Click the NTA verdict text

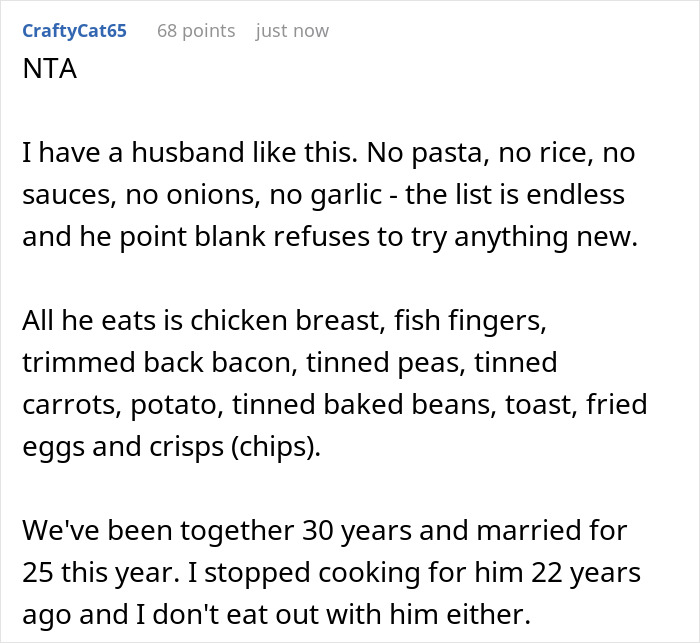click(45, 75)
